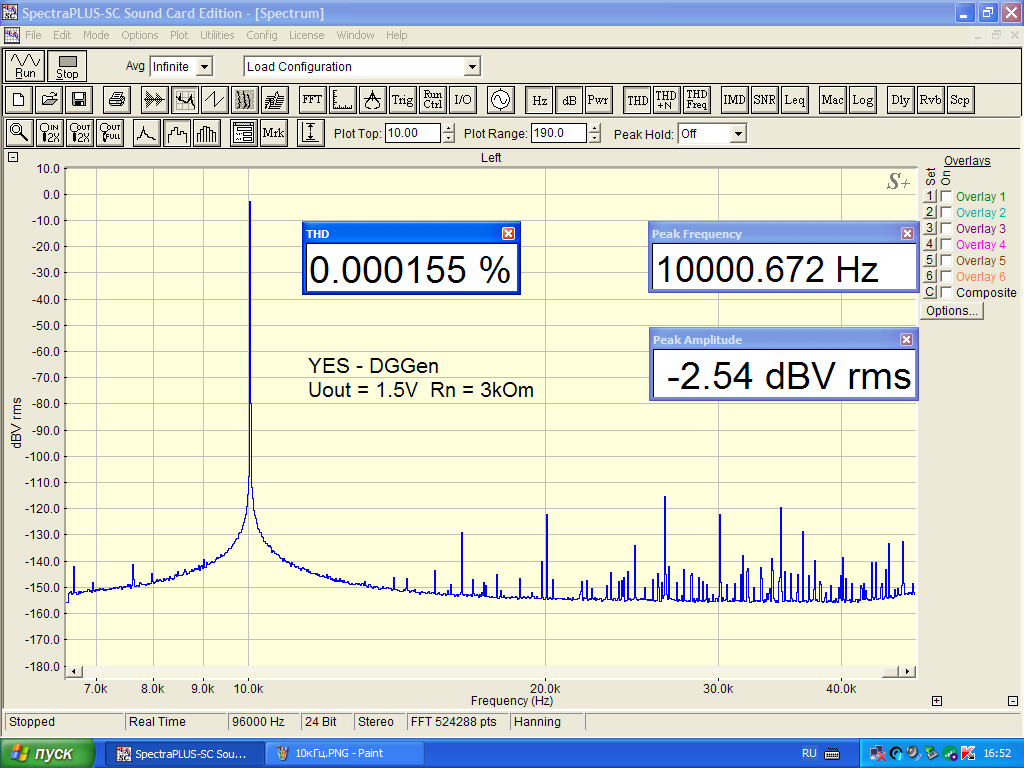Enable the Overlay 4 checkbox

point(946,244)
